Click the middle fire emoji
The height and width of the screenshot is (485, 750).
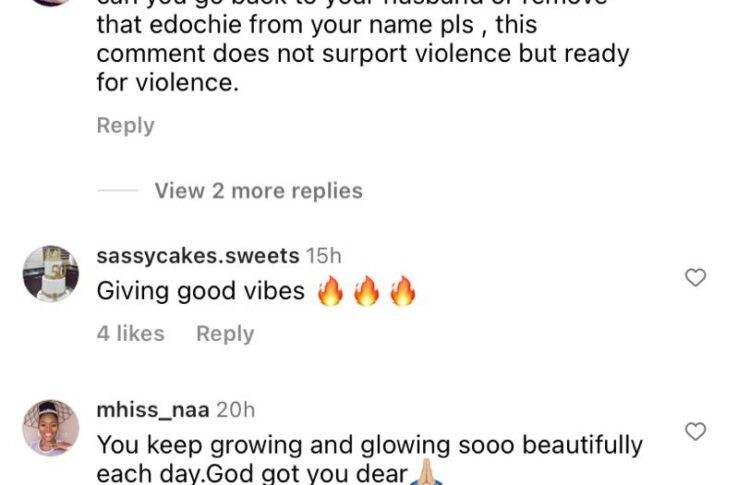366,290
